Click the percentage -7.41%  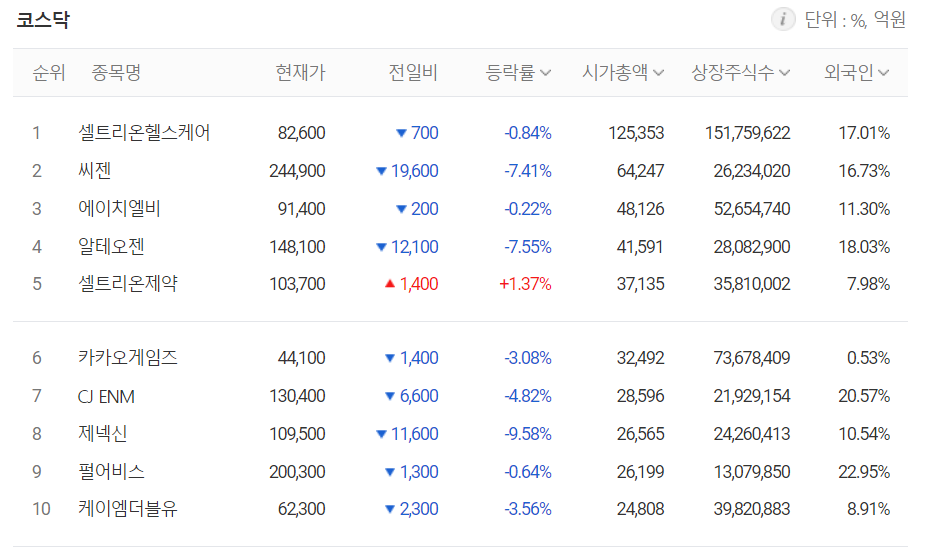(528, 171)
